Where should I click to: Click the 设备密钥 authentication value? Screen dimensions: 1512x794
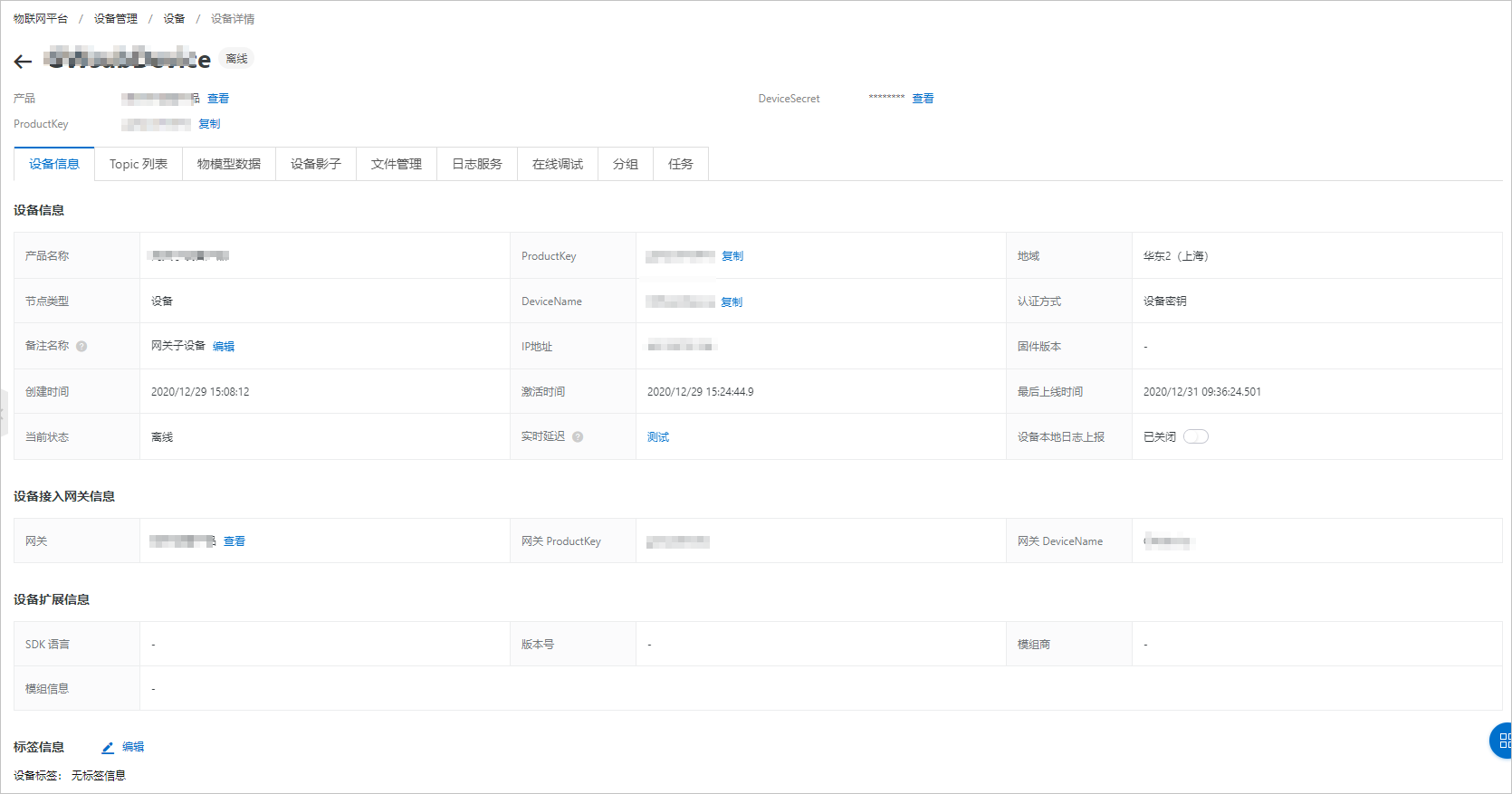pos(1165,301)
